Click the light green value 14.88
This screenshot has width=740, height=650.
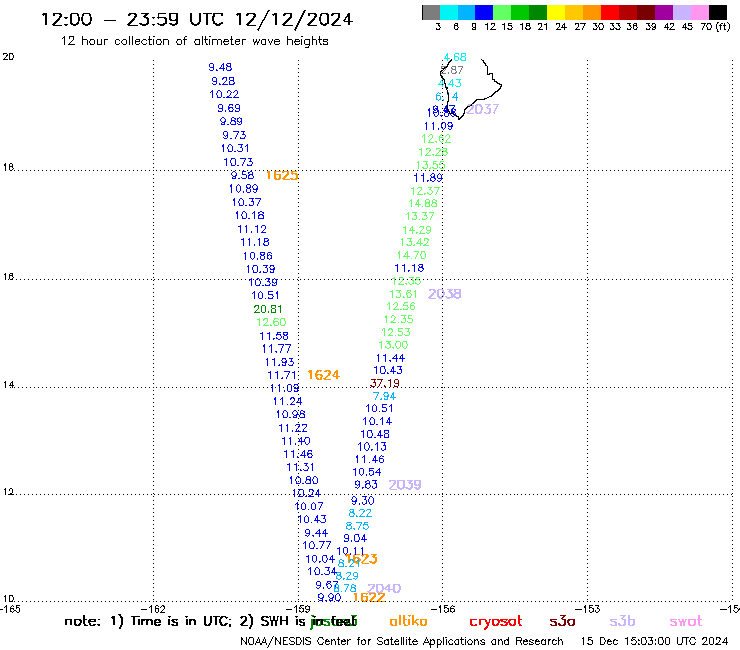coord(423,203)
